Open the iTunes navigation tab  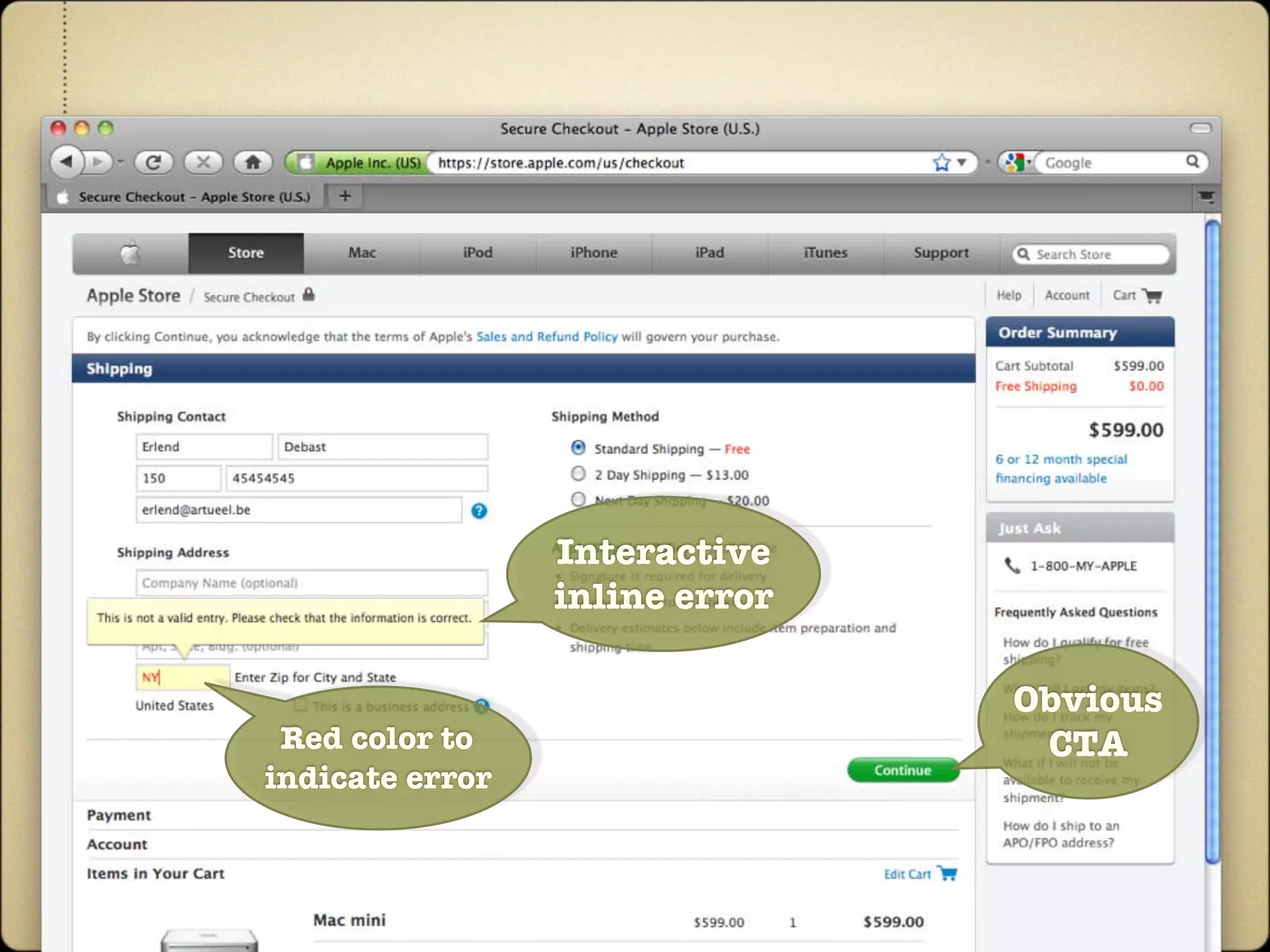(x=825, y=253)
